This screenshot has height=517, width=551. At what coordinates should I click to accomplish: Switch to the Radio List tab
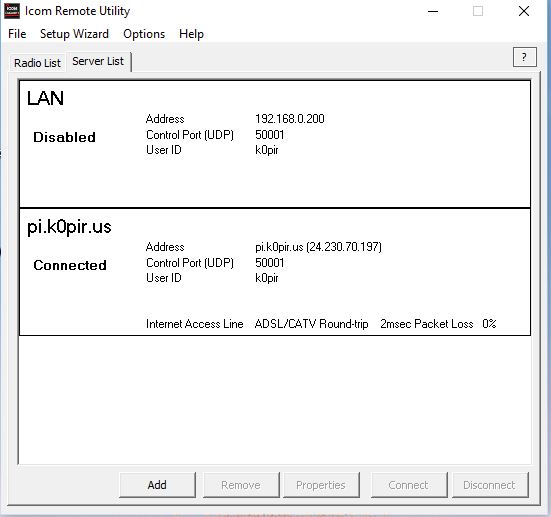point(37,63)
